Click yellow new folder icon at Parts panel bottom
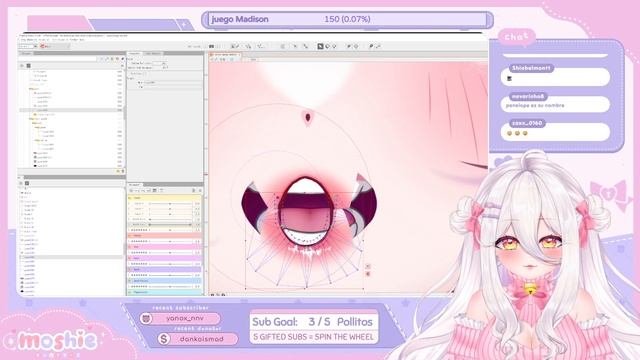The image size is (640, 360). (x=118, y=171)
